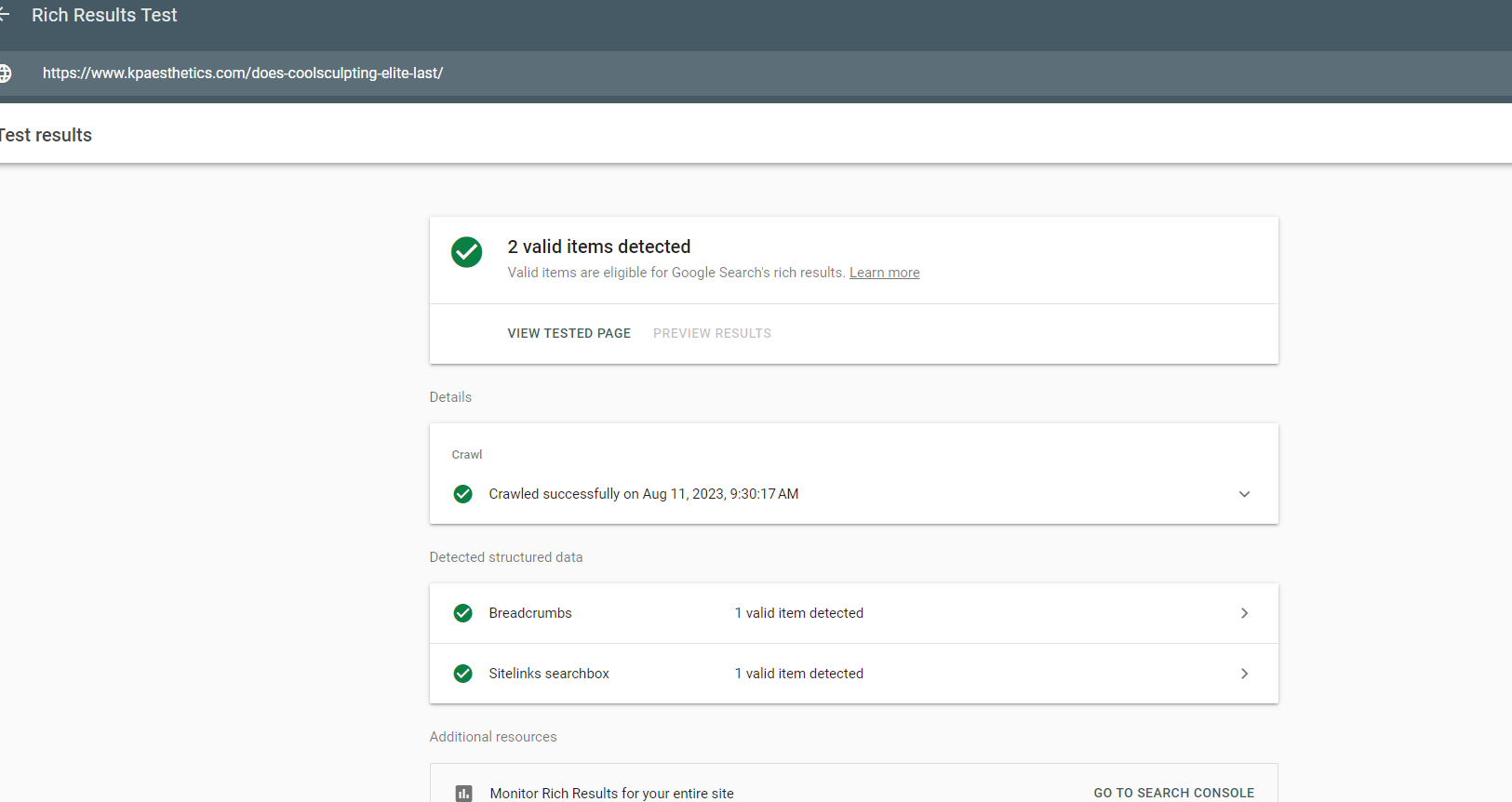Expand the crawl details chevron

pyautogui.click(x=1244, y=494)
